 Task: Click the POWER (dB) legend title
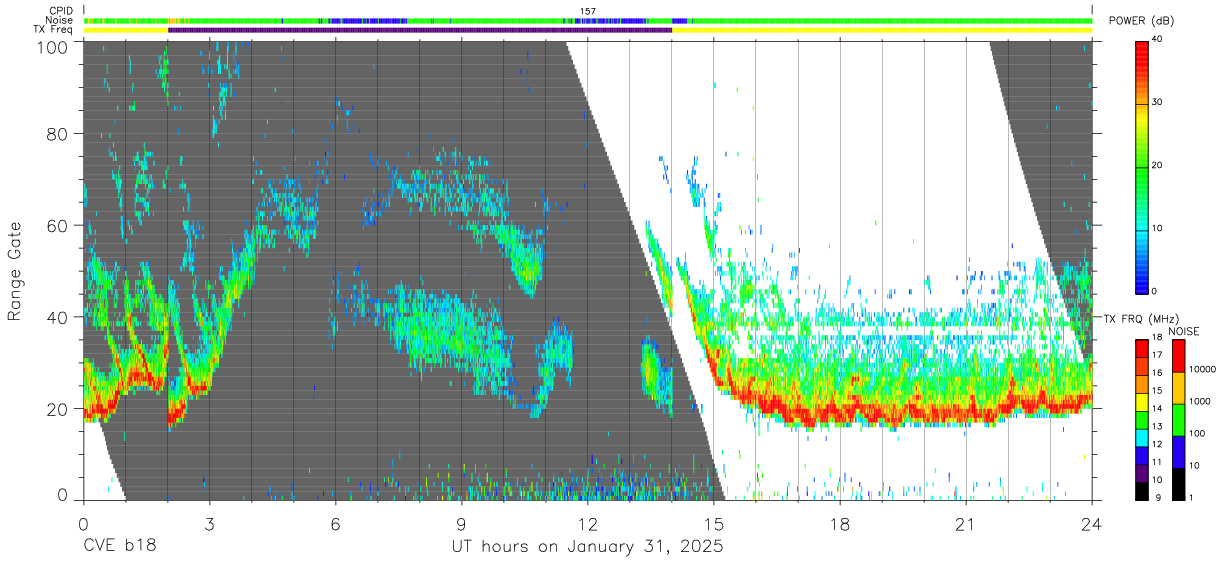(x=1141, y=21)
